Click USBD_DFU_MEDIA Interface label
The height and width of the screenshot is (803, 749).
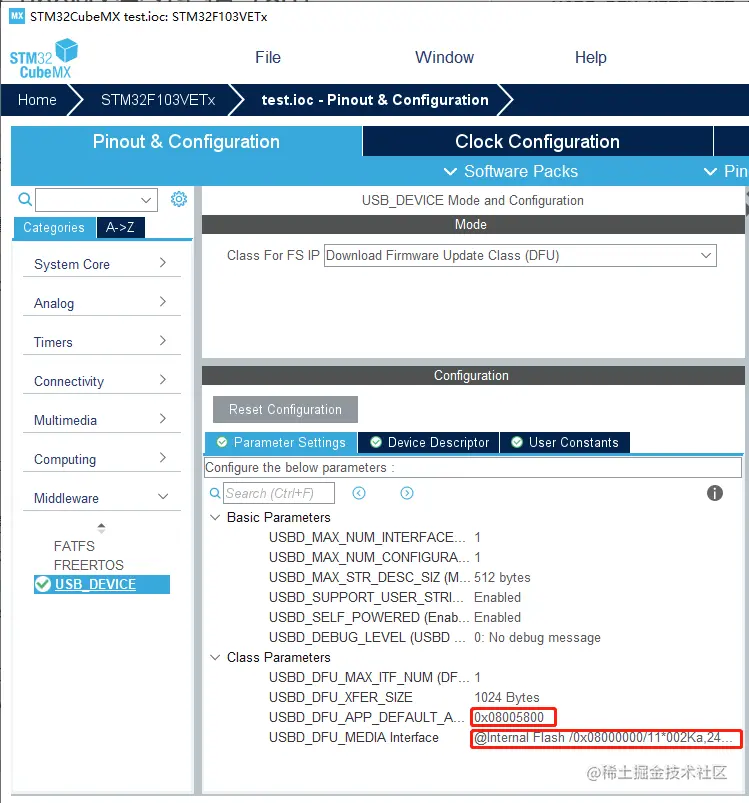point(354,737)
